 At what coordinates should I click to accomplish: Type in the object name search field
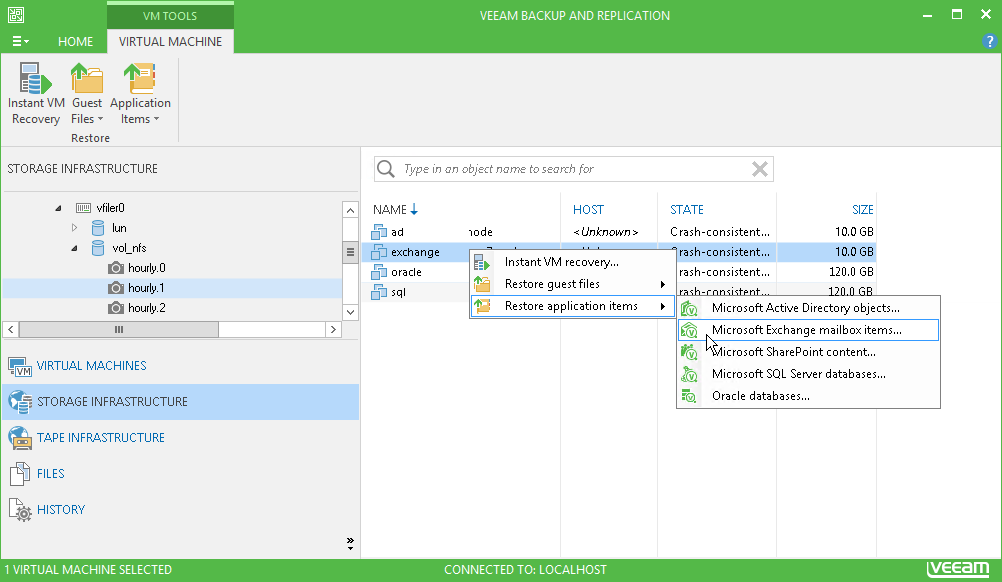[570, 169]
